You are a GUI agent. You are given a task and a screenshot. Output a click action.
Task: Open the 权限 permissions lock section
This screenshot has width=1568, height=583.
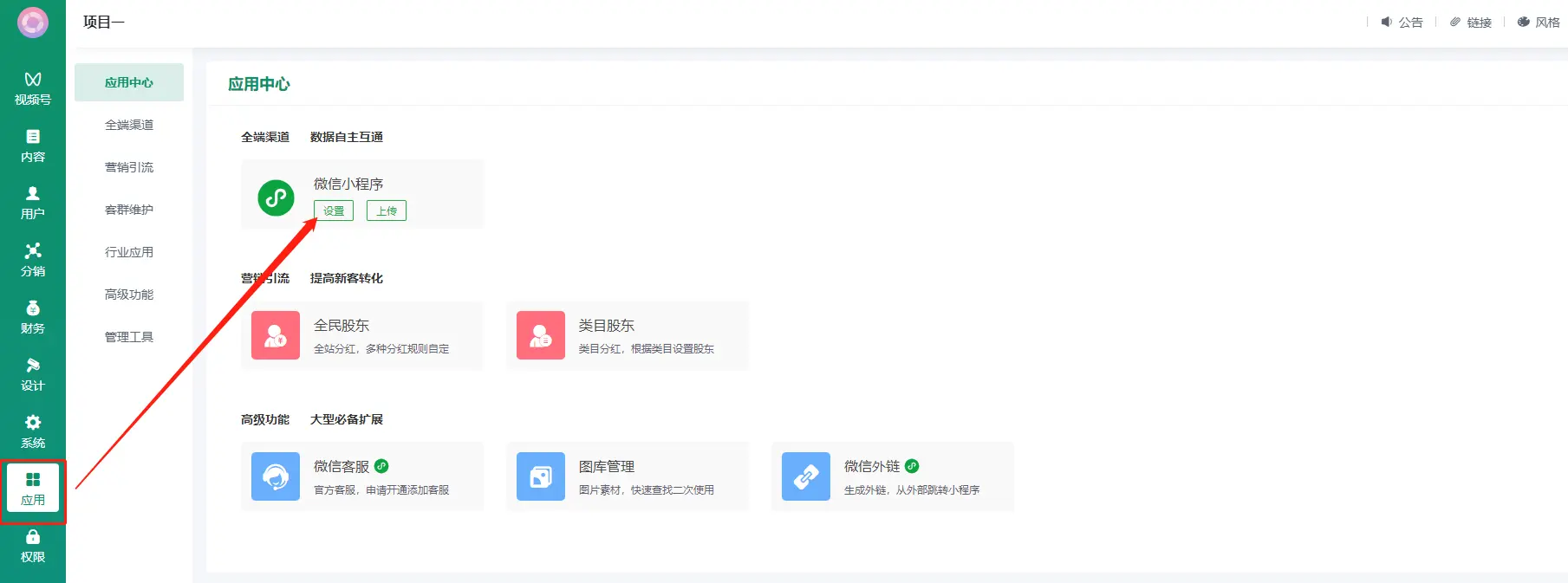[x=33, y=546]
